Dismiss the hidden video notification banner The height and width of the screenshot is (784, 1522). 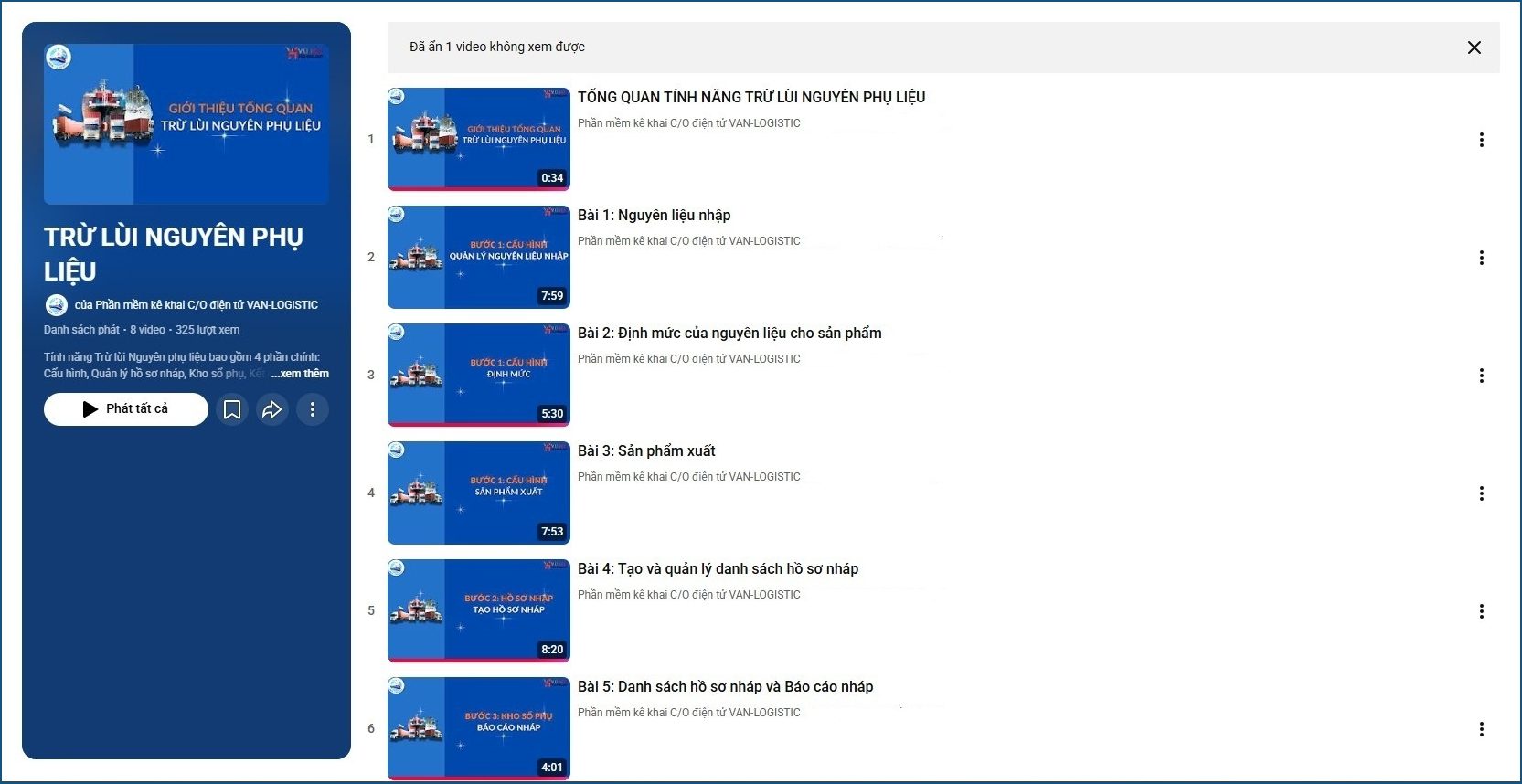1474,48
